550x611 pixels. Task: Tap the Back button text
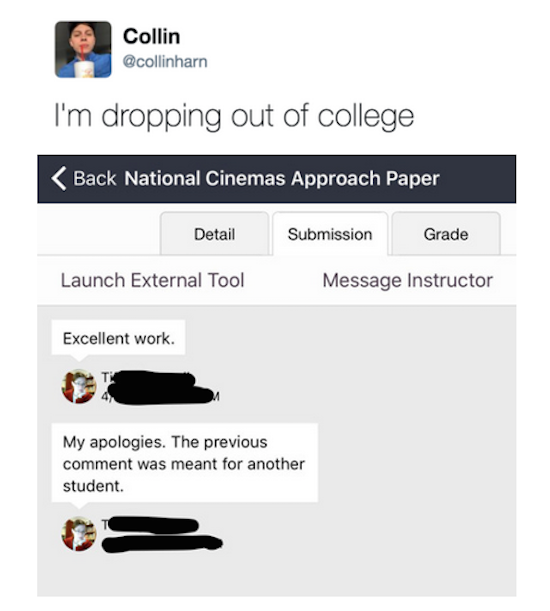pos(95,179)
